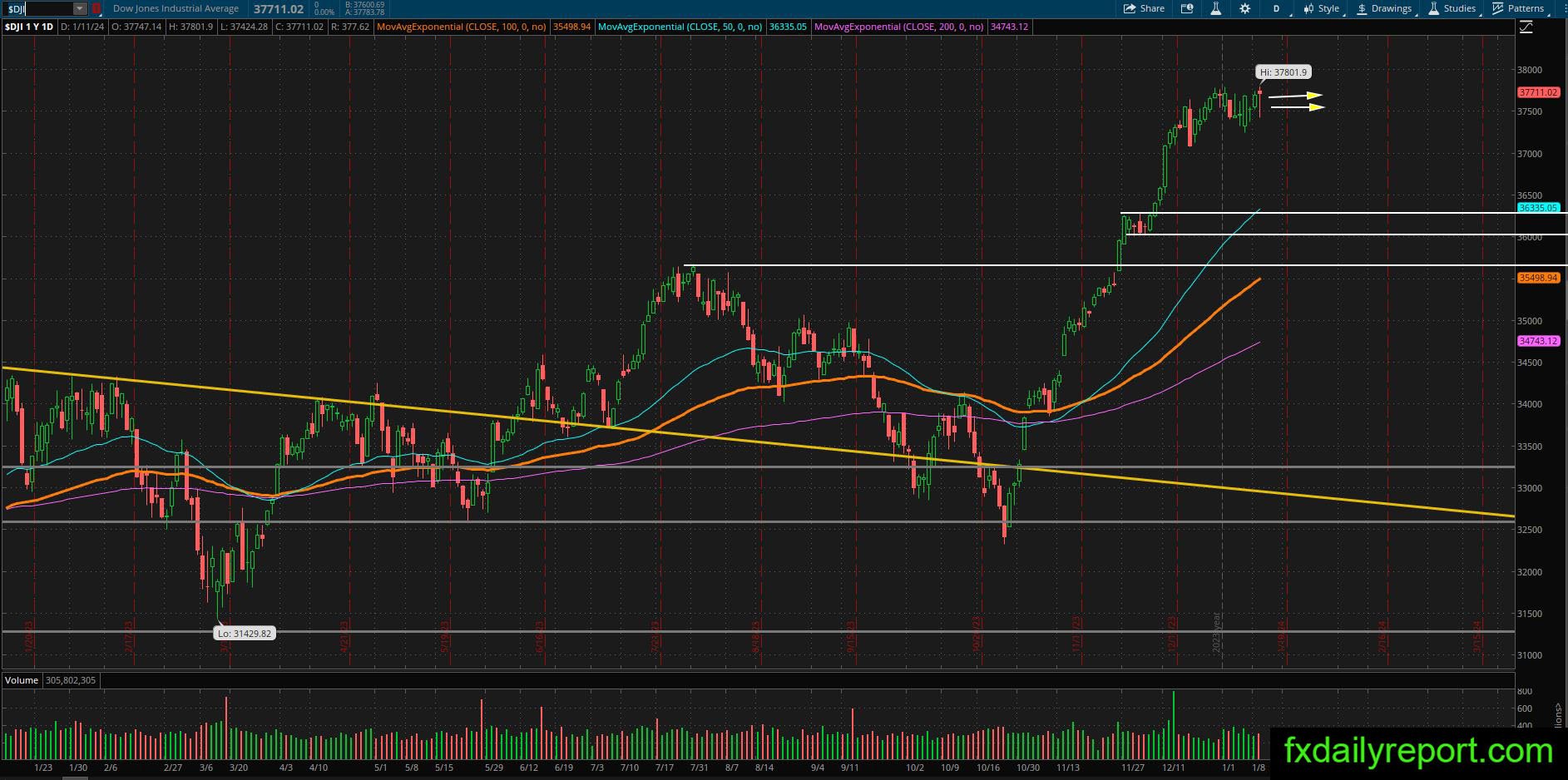Click the last price 37711.02 in header

(x=279, y=8)
